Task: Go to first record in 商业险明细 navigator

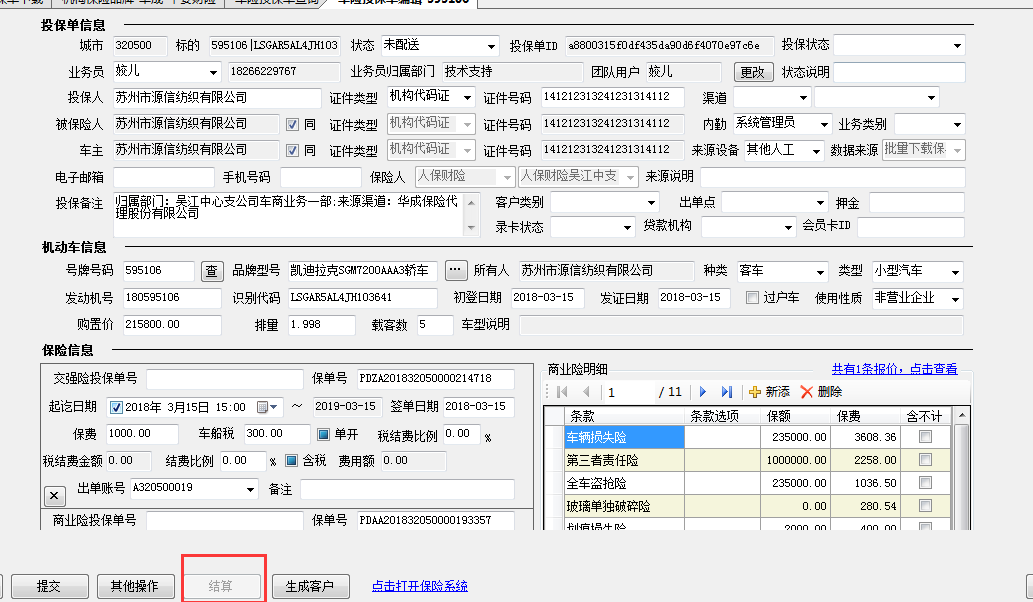Action: (562, 392)
